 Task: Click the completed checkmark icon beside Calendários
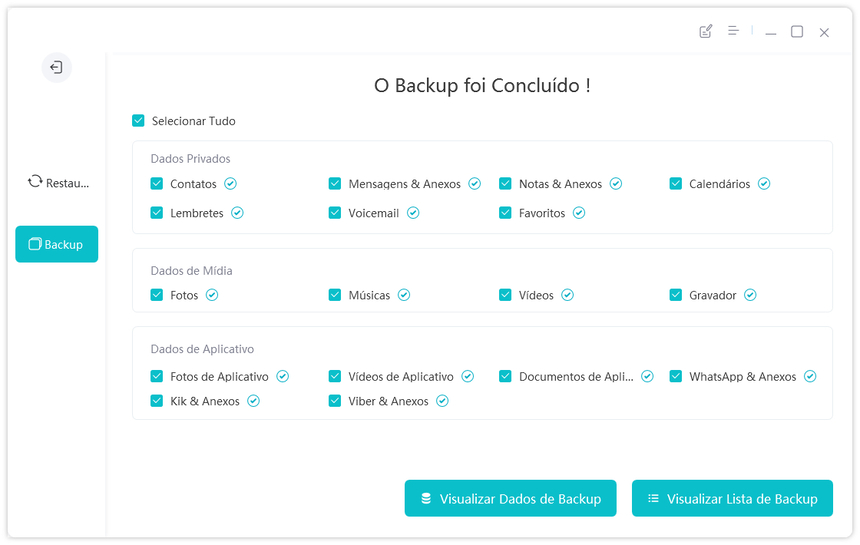764,184
